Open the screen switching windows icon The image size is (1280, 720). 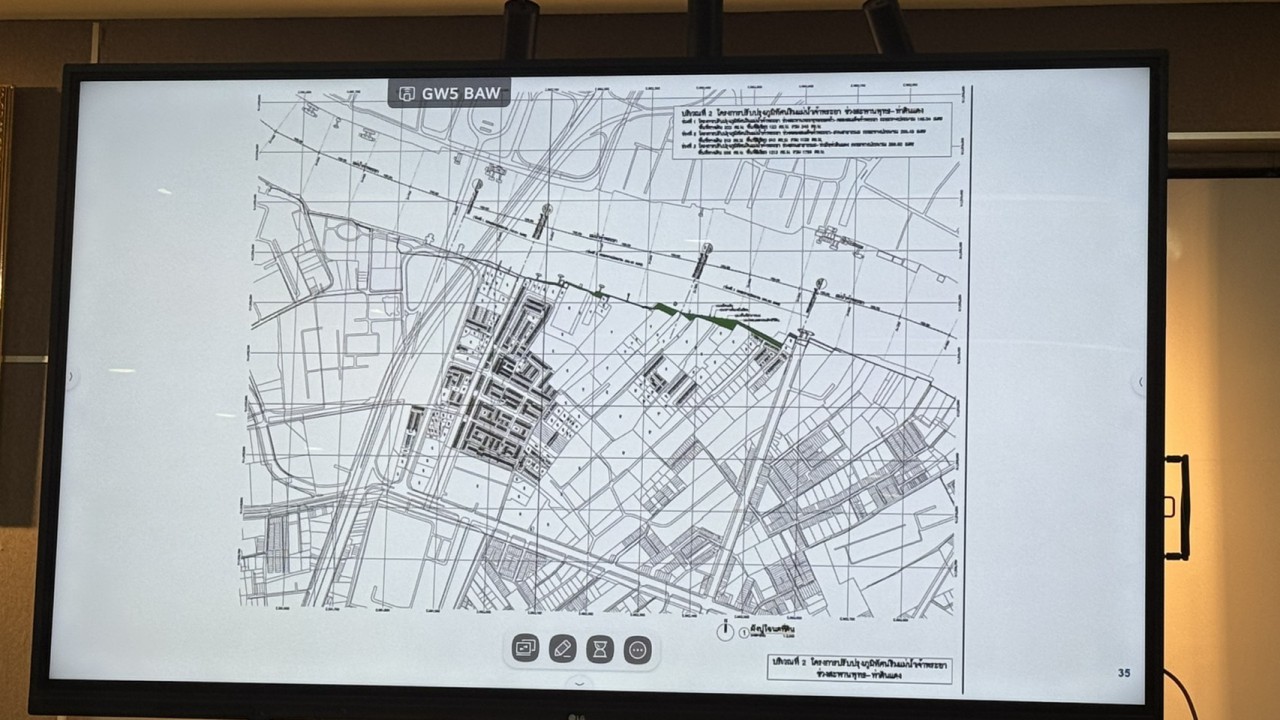point(526,649)
